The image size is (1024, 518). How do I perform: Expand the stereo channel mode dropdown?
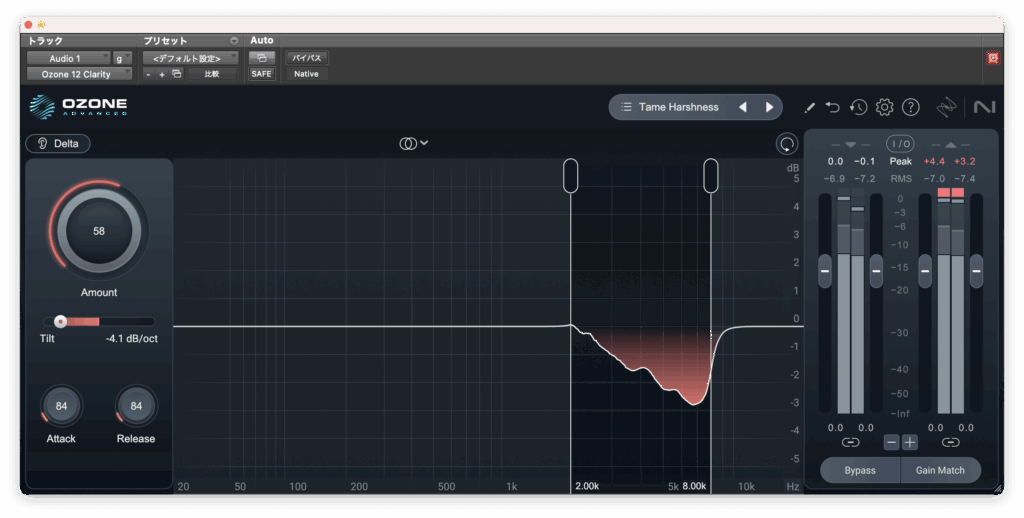414,143
